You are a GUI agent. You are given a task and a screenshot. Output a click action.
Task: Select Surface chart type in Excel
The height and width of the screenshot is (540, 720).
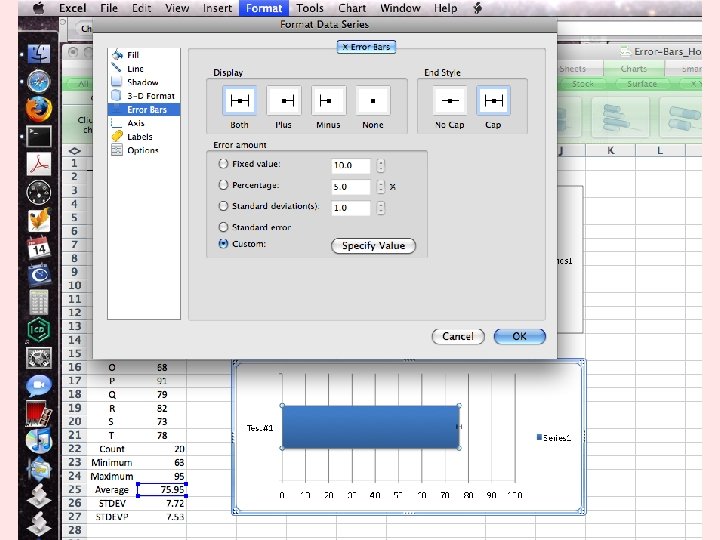coord(642,84)
